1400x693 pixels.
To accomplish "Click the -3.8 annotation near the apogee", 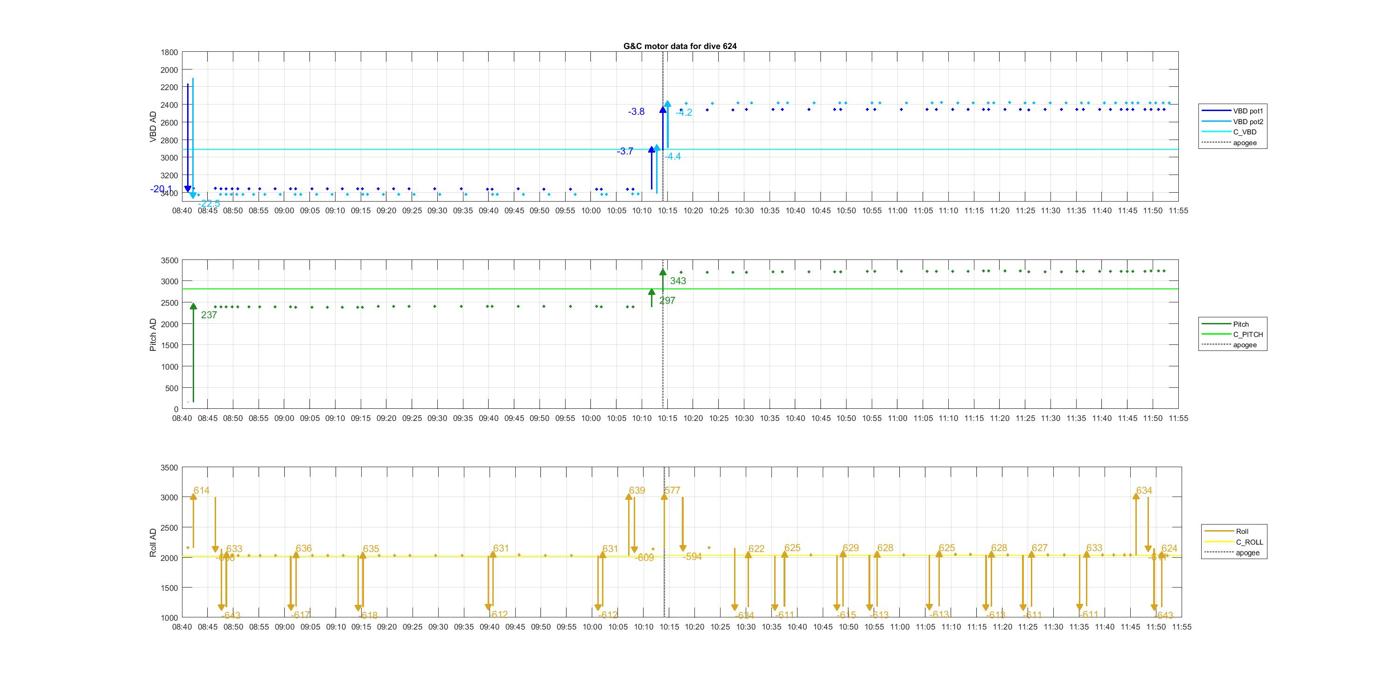I will pyautogui.click(x=636, y=112).
